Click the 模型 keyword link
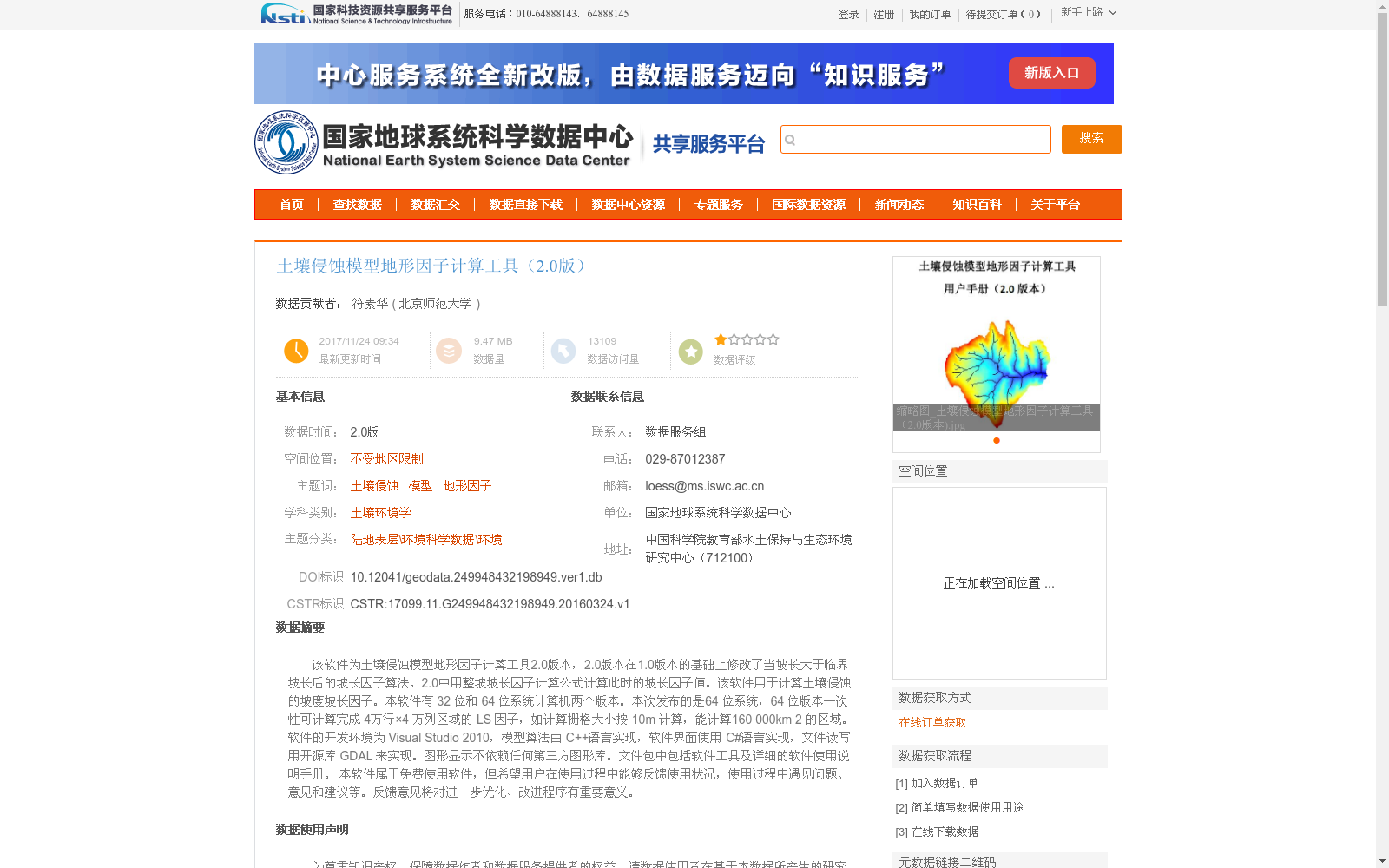This screenshot has height=868, width=1389. (420, 486)
